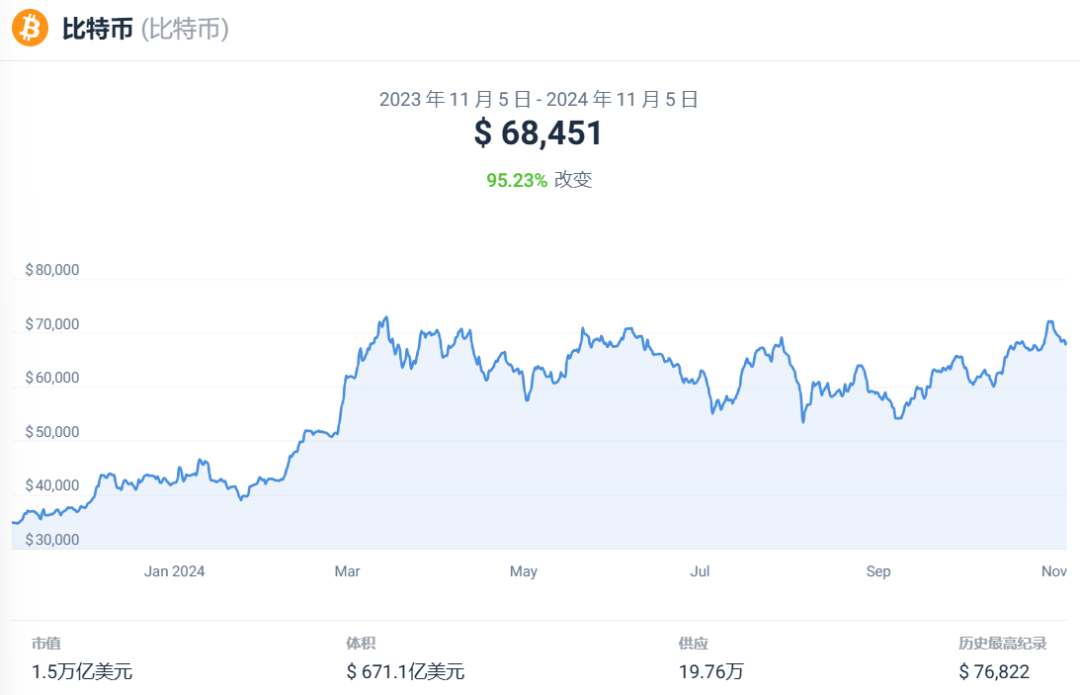Click the $ 68,451 price value
1080x695 pixels.
(538, 133)
